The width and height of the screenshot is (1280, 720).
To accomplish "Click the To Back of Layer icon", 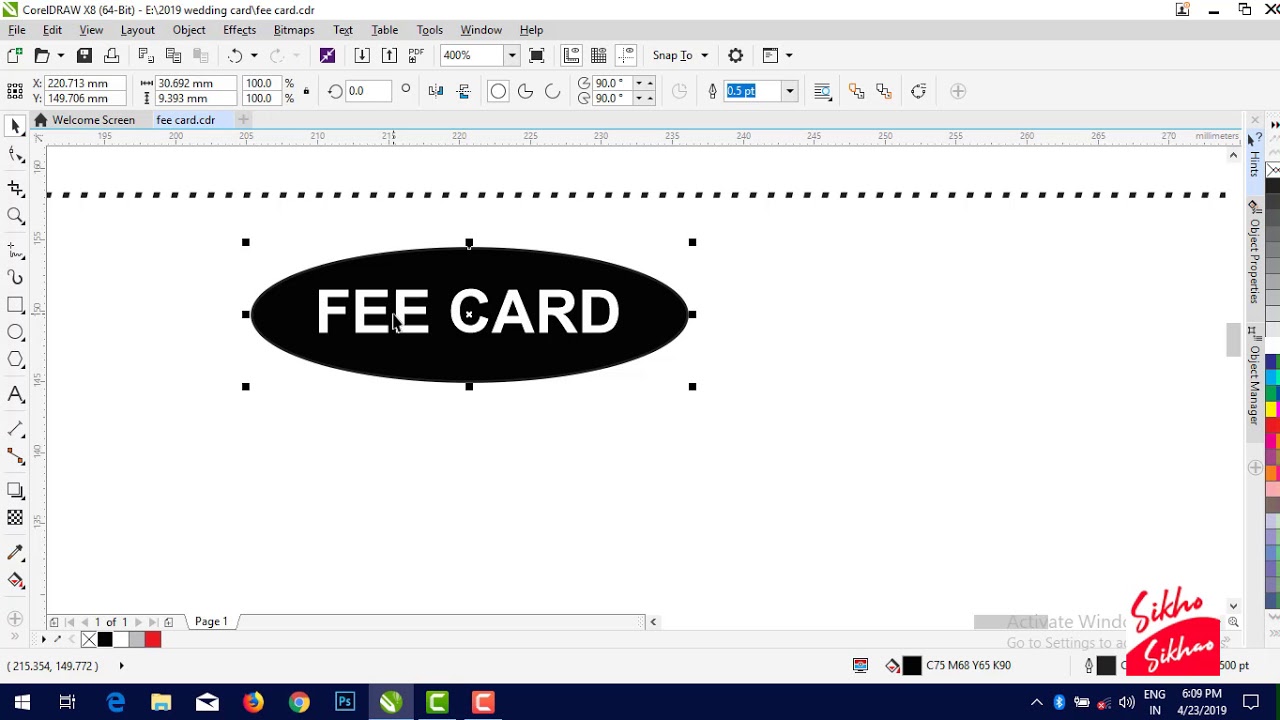I will coord(884,91).
